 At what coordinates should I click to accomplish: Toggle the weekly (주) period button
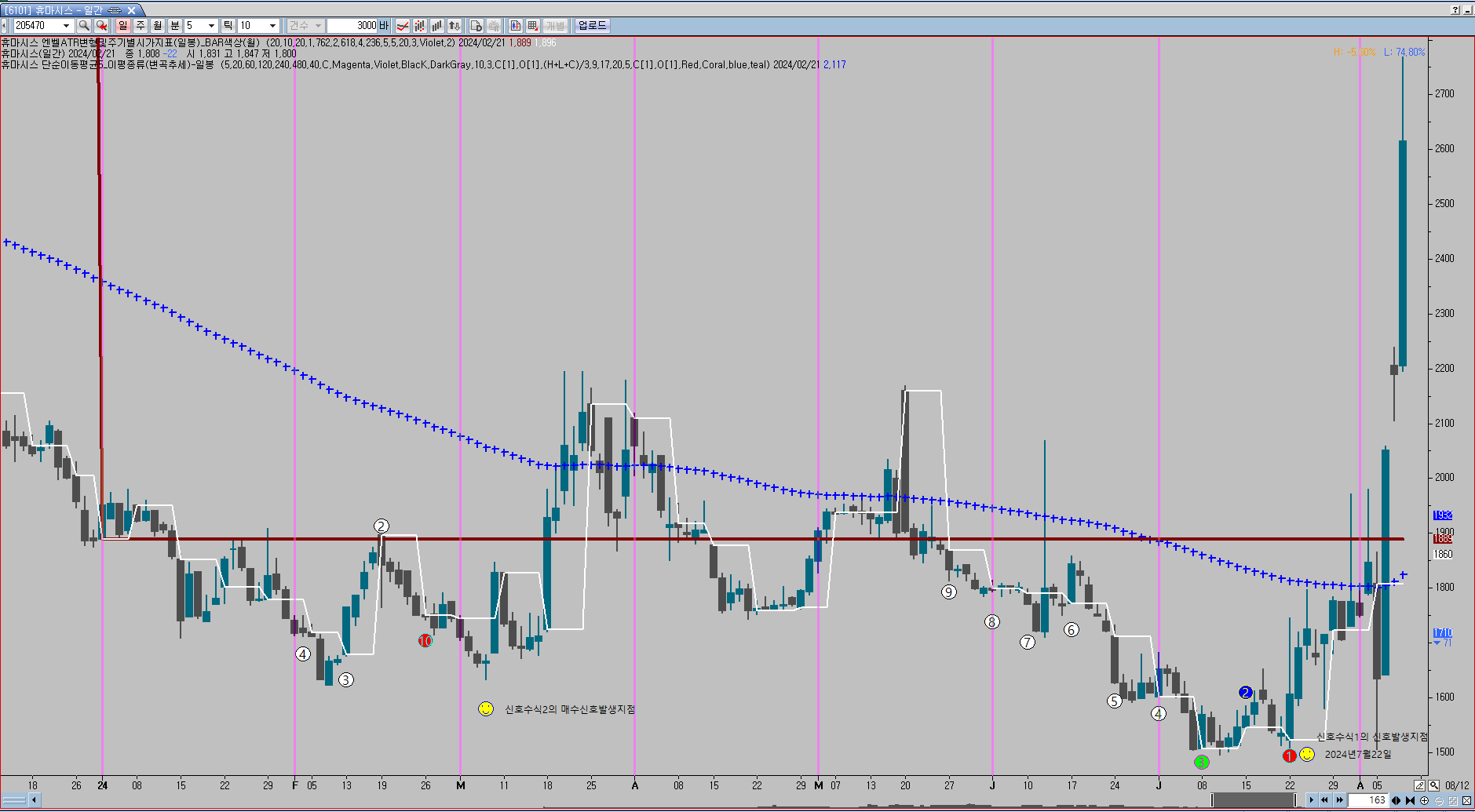point(141,26)
